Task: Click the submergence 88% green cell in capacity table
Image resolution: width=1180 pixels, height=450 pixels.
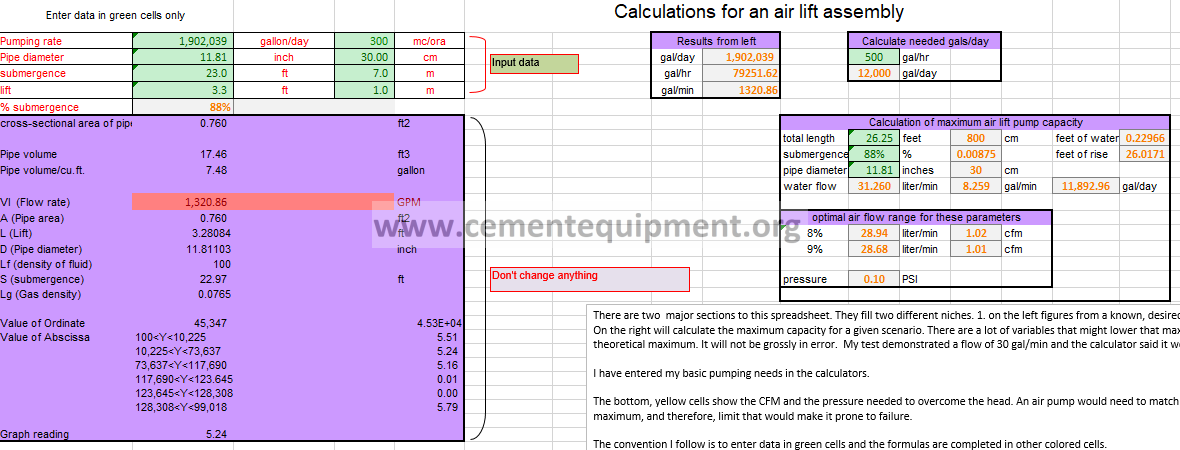Action: click(873, 154)
